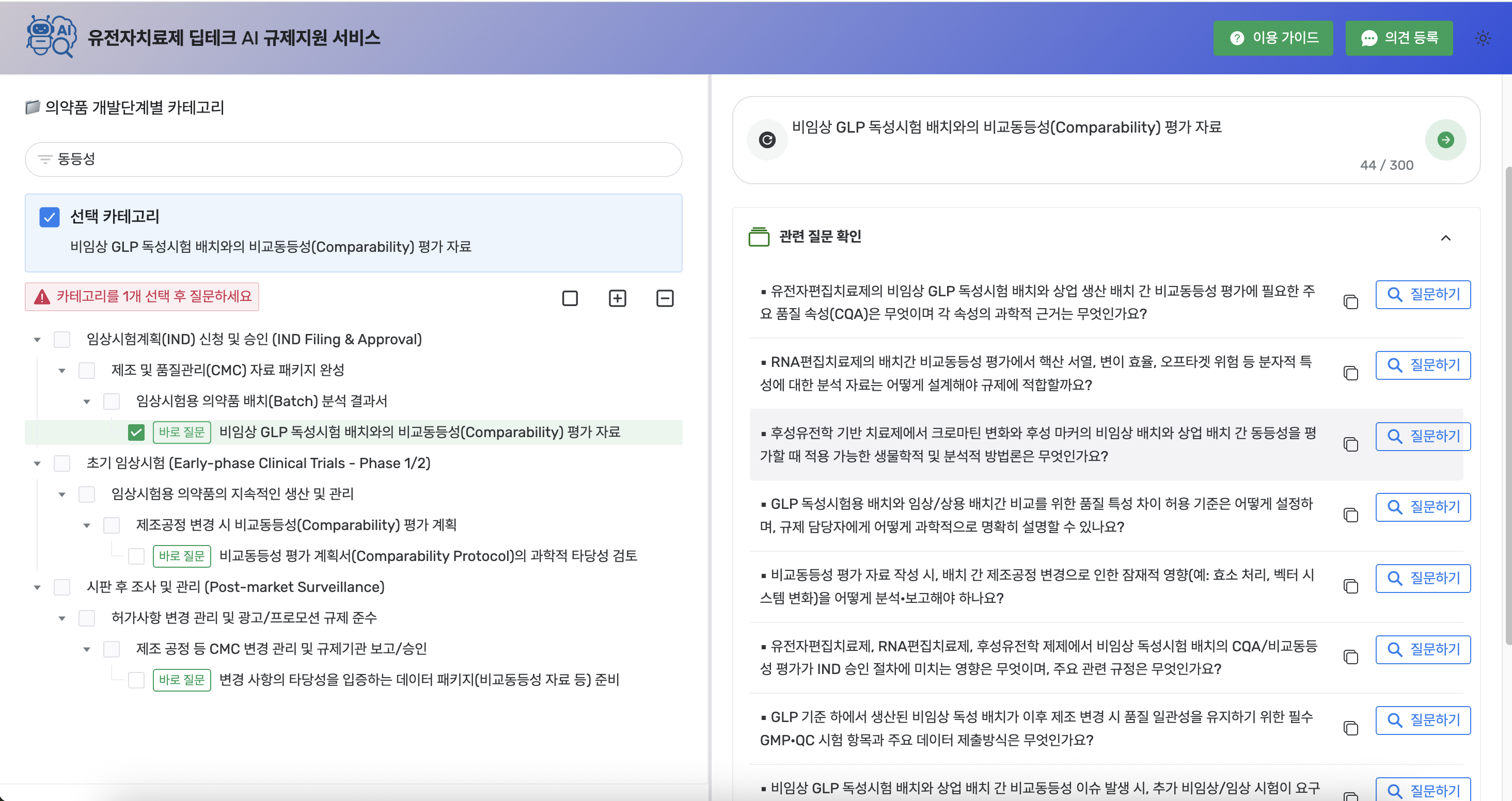Image resolution: width=1512 pixels, height=801 pixels.
Task: Click 질문하기 for the 허용 기준 설정 question
Action: click(1423, 507)
